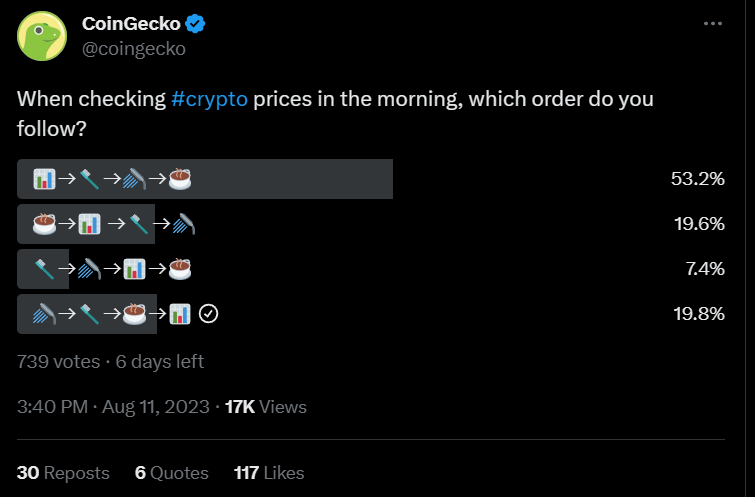755x497 pixels.
Task: Open the @coingecko handle link
Action: pyautogui.click(x=133, y=49)
